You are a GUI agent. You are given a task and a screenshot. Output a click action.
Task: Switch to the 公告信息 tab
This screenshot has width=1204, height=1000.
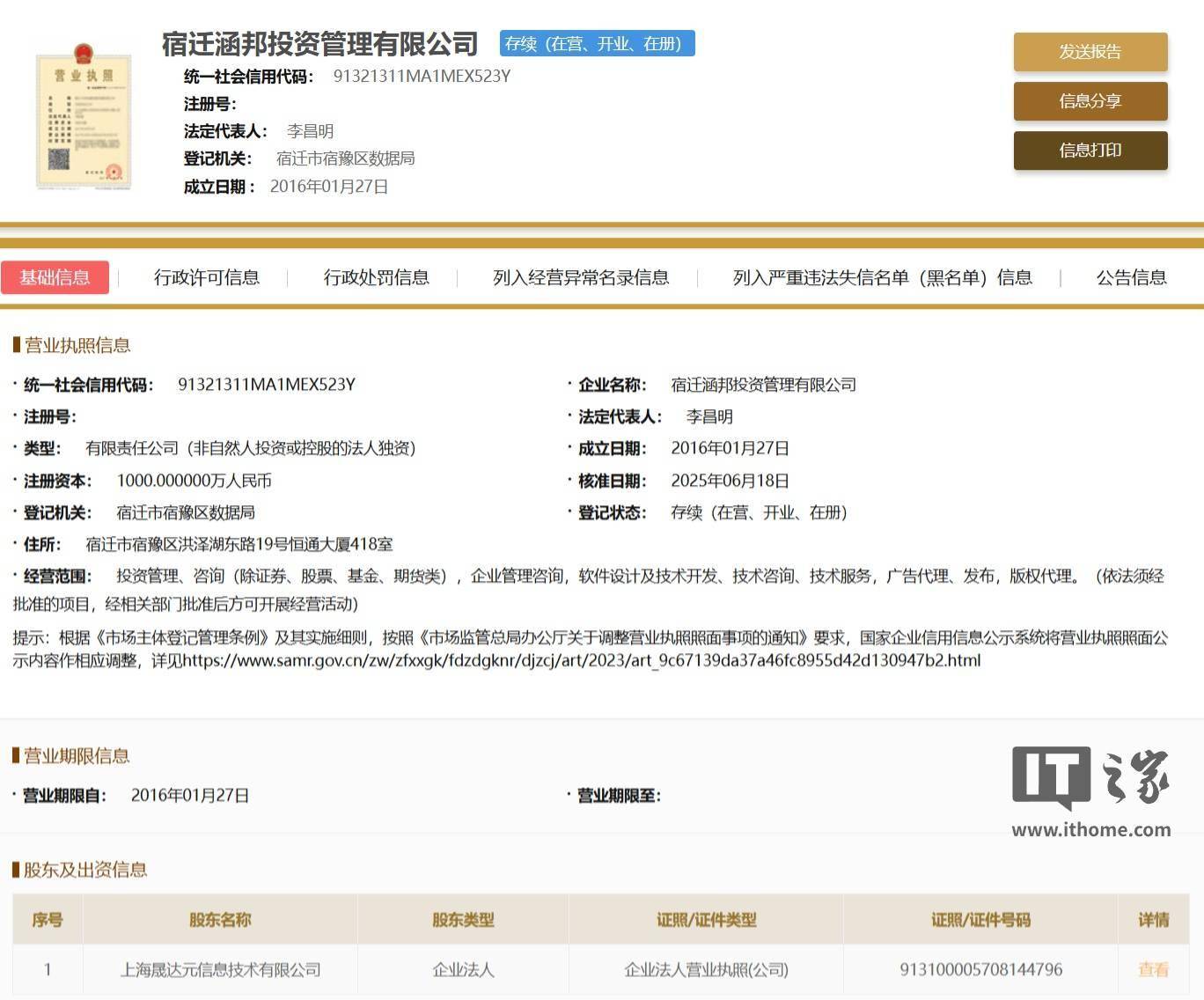1132,277
